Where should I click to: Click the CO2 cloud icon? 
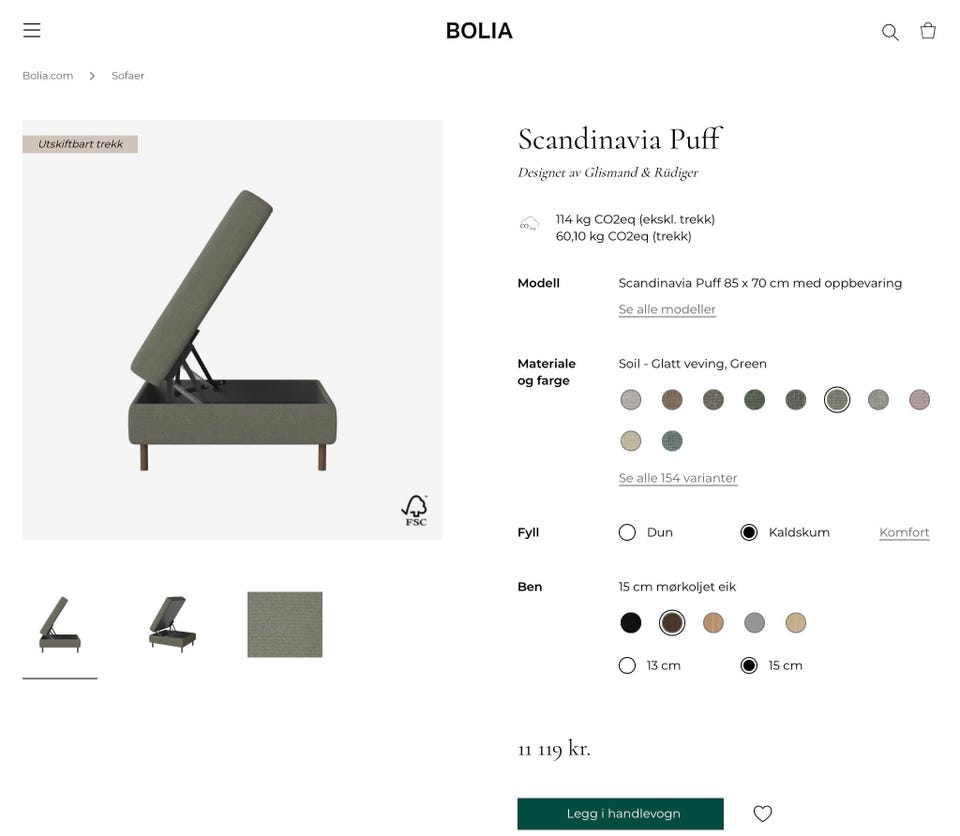tap(529, 224)
